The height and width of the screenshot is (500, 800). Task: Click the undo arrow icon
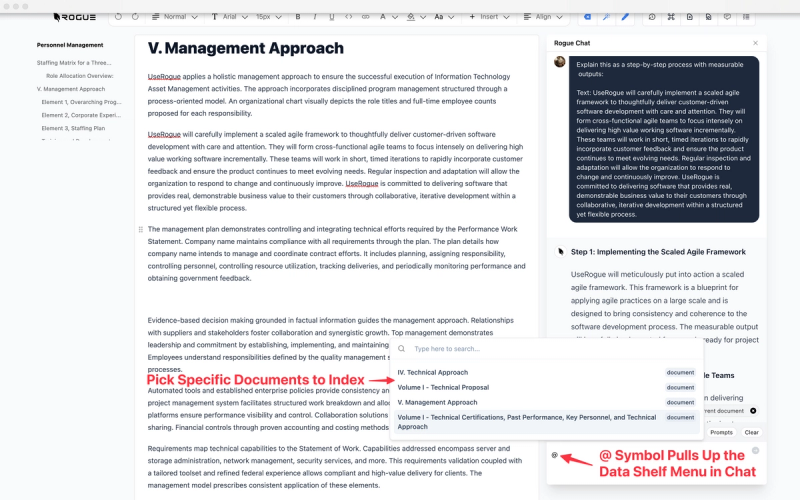pyautogui.click(x=118, y=17)
